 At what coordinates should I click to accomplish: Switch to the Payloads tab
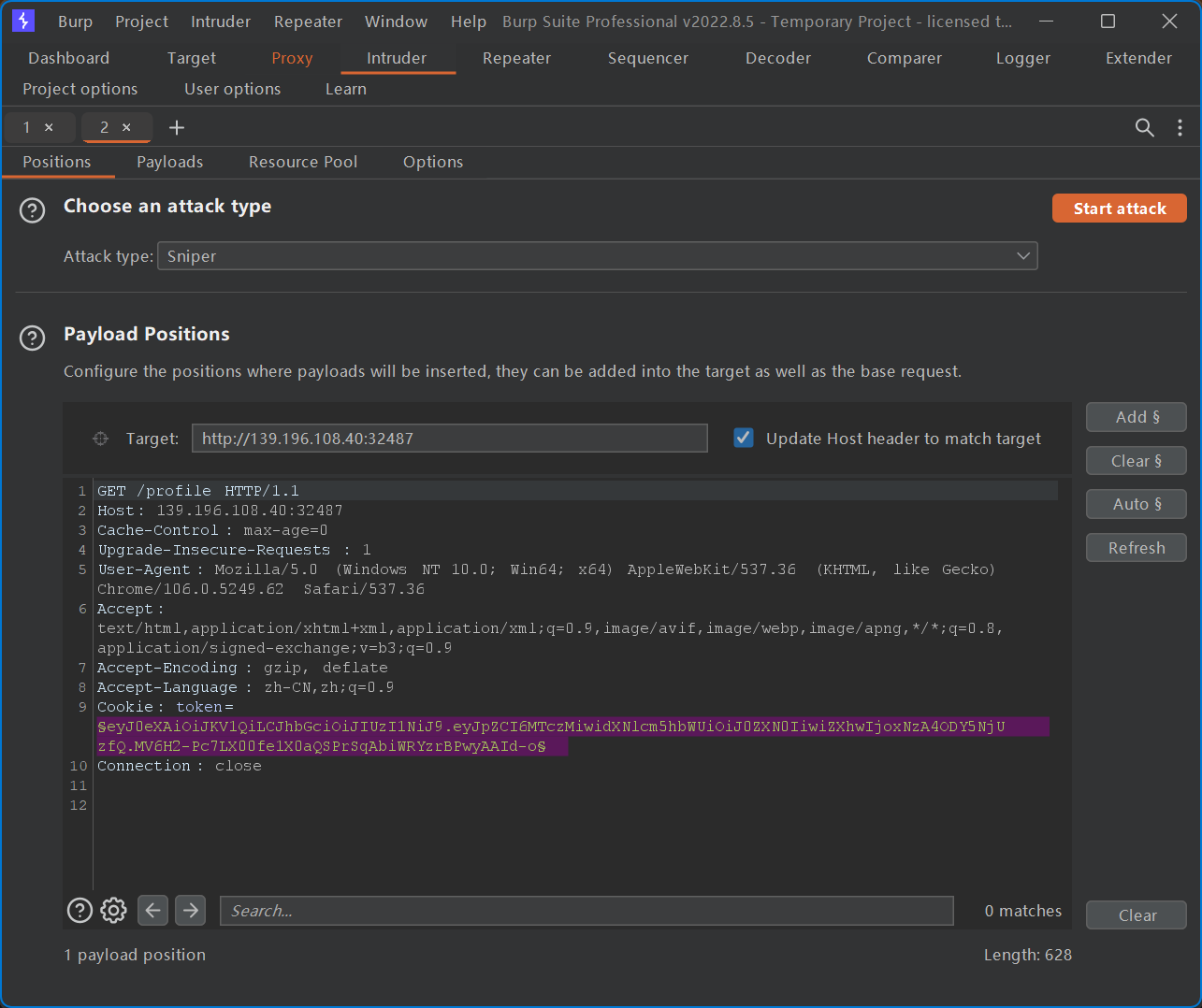click(169, 162)
